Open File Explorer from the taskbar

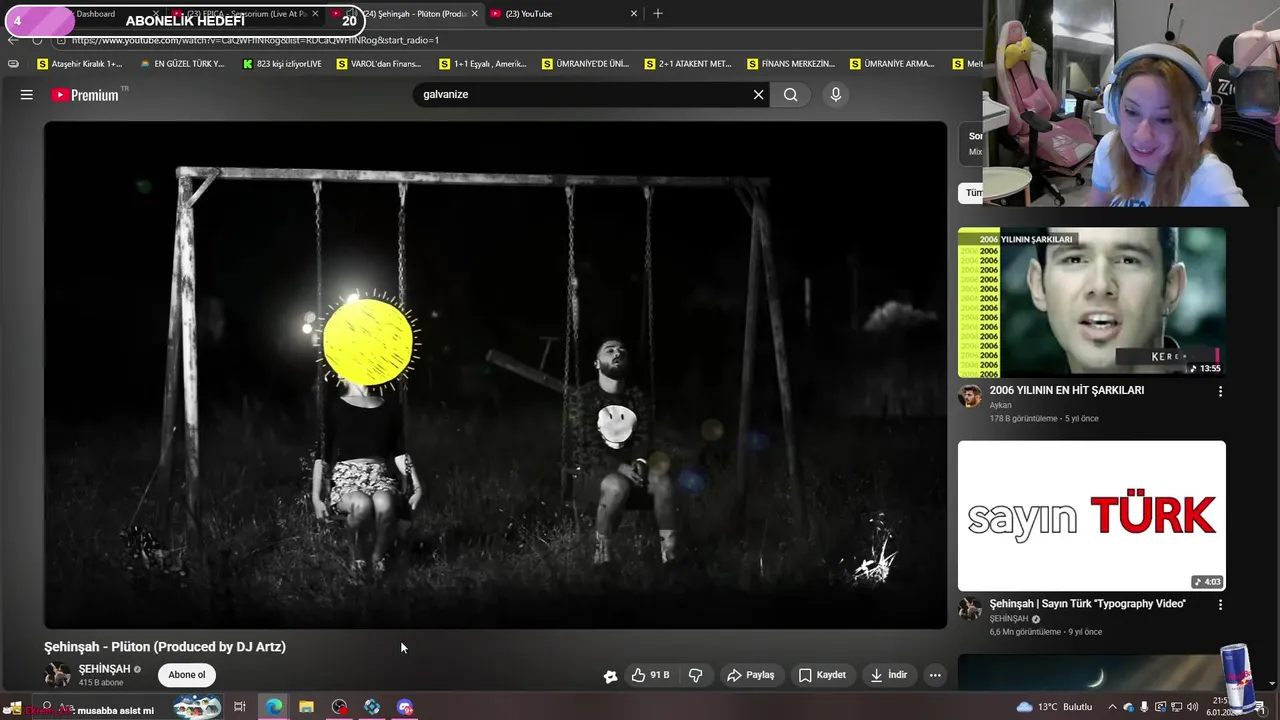tap(306, 707)
